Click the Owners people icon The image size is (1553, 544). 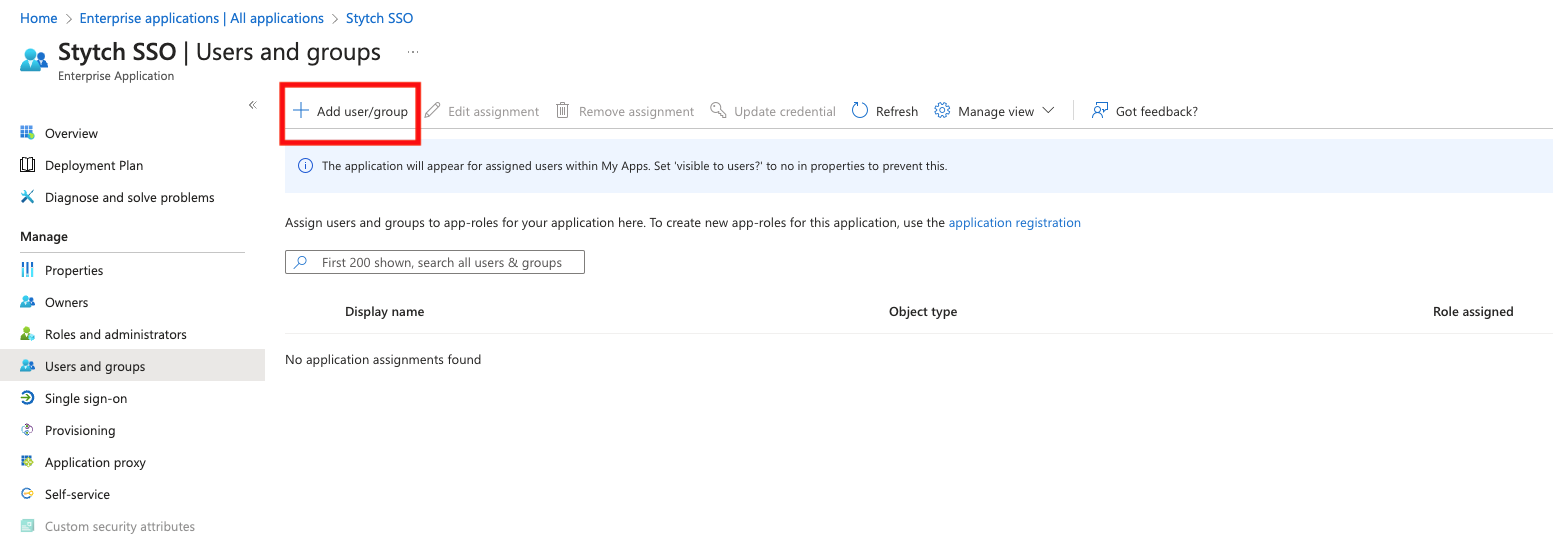pos(28,302)
